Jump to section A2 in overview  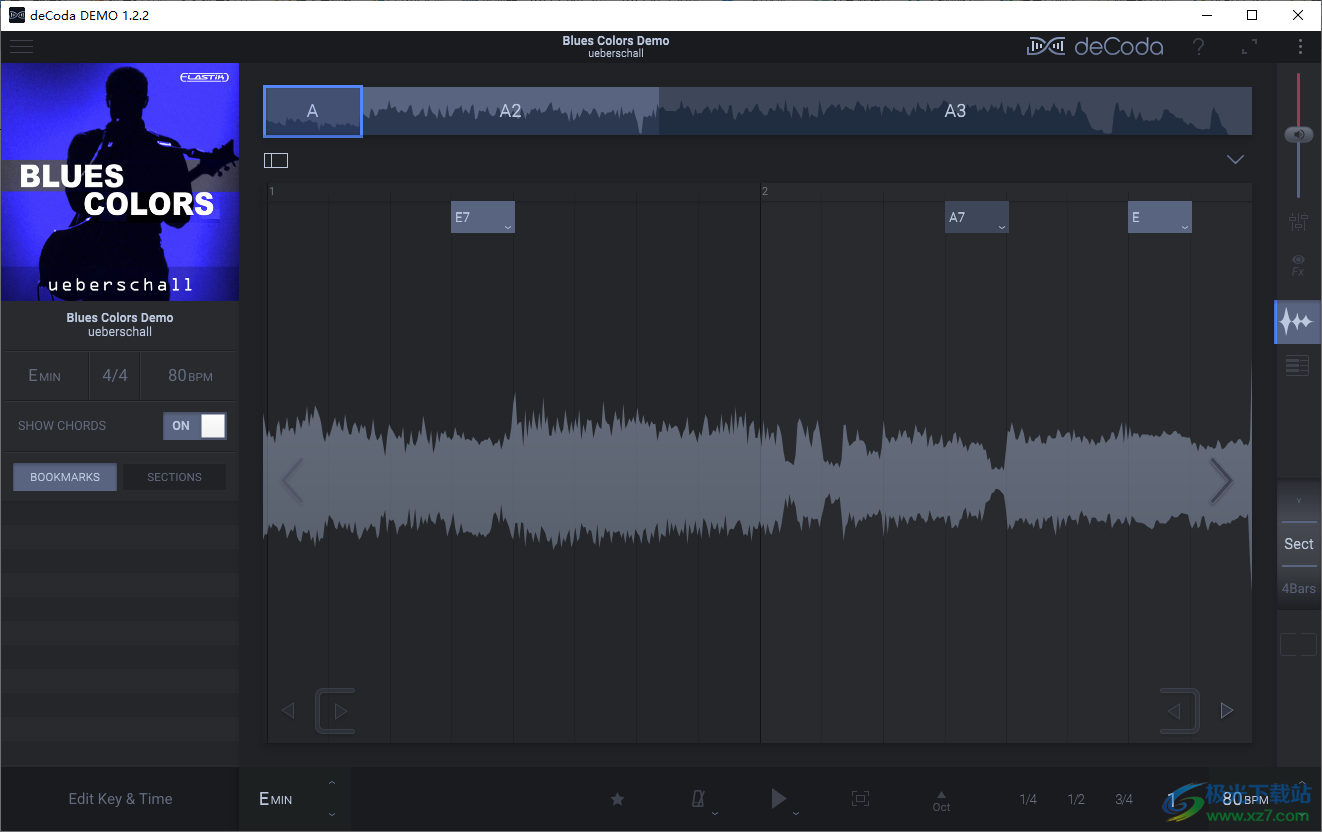pos(510,111)
